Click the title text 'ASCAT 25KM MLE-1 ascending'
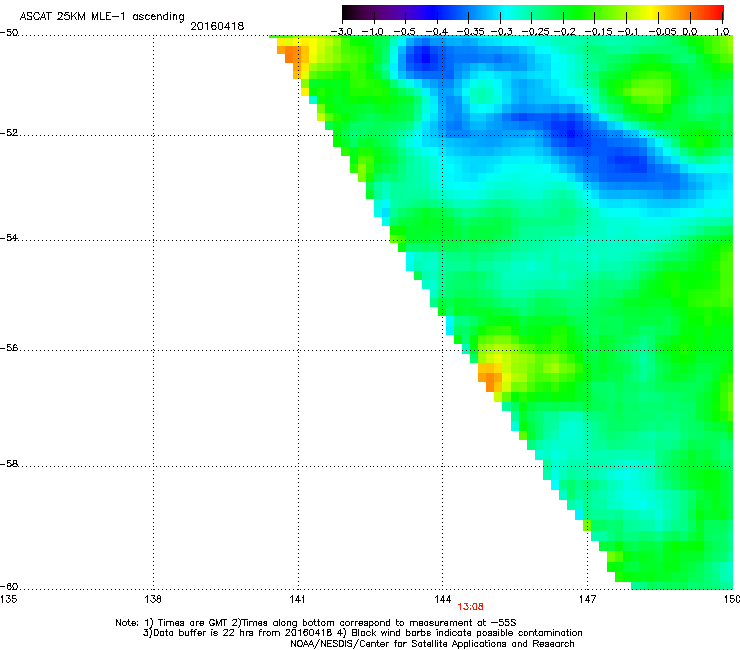 102,17
